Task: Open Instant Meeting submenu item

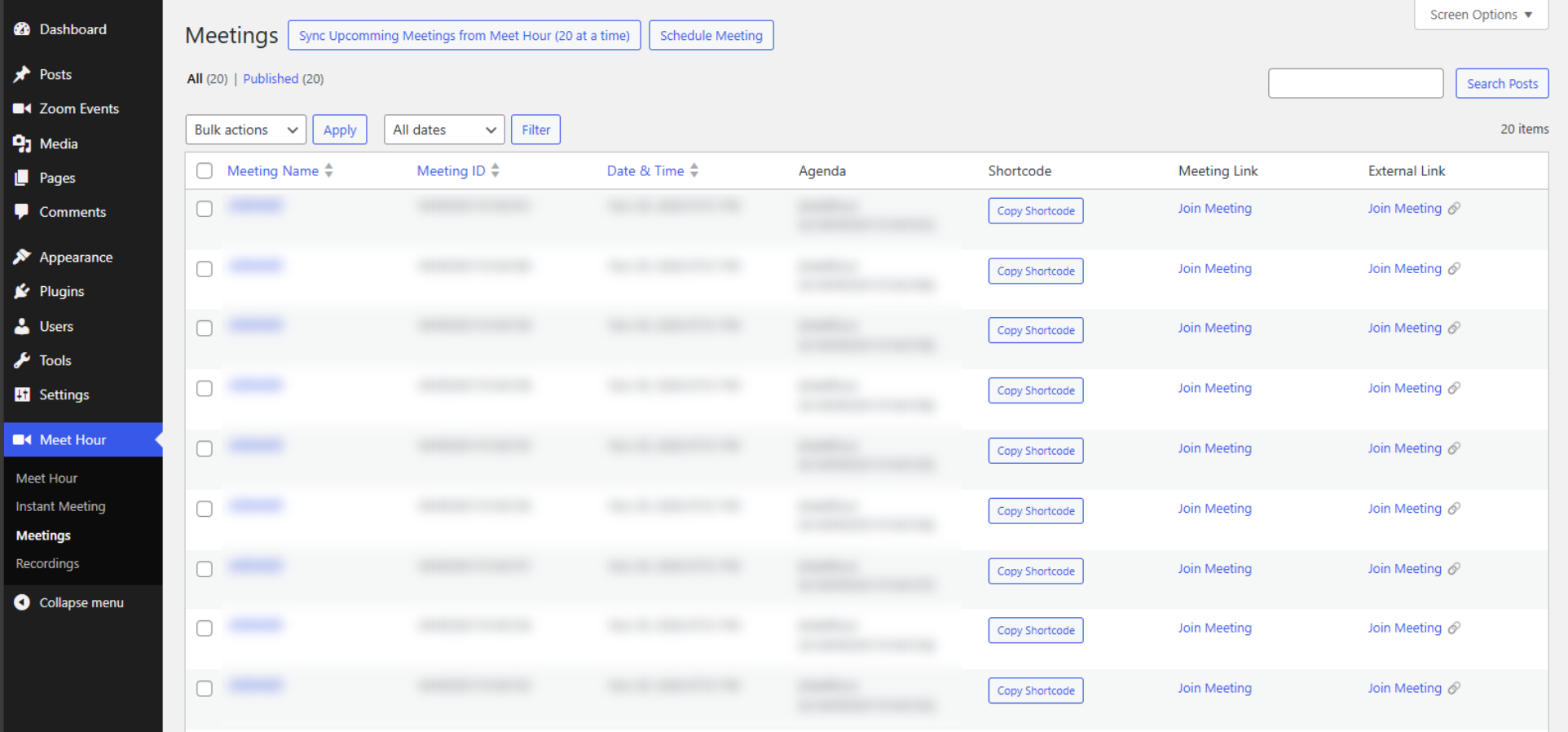Action: 61,506
